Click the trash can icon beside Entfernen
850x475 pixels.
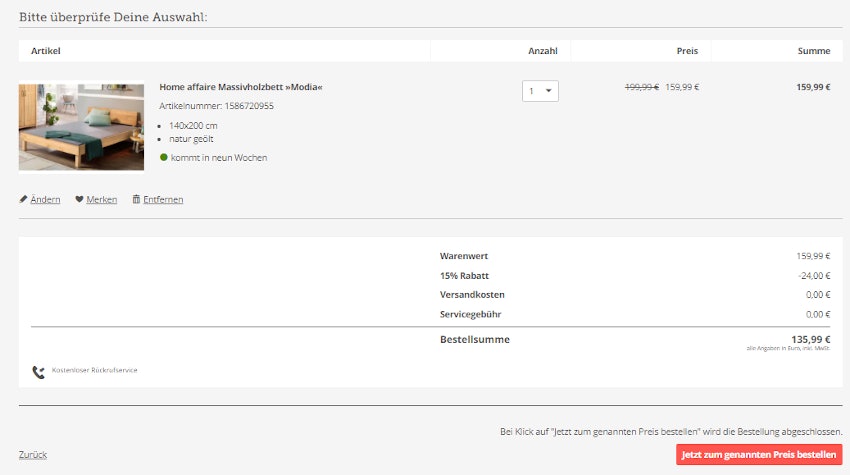pos(137,199)
